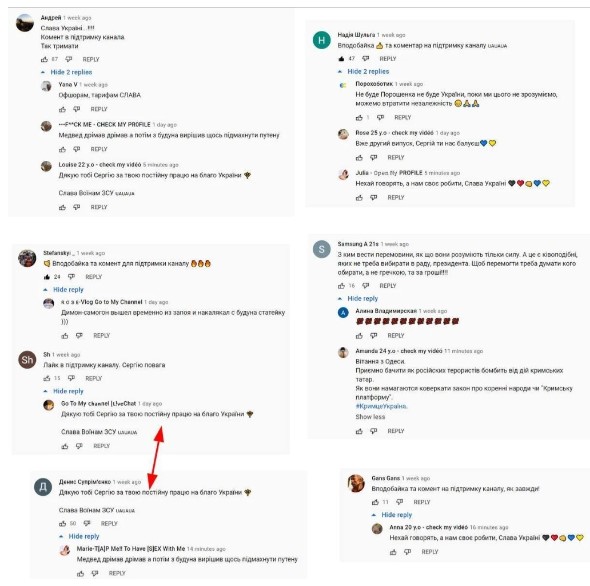This screenshot has width=590, height=586.
Task: Open Gans Gans profile picture
Action: (x=356, y=483)
